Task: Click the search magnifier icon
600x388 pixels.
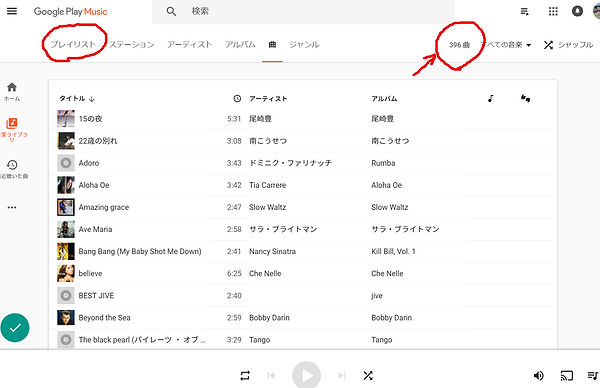Action: click(171, 11)
